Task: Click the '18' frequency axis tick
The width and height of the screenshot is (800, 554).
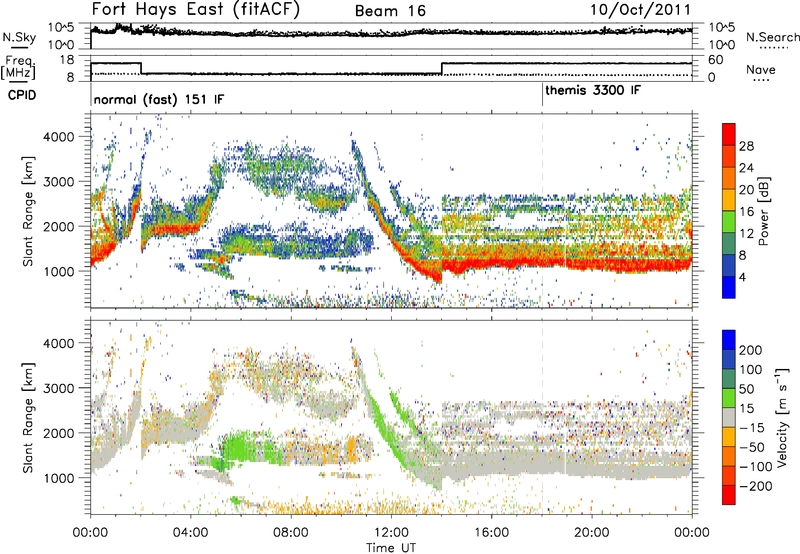Action: (x=67, y=60)
